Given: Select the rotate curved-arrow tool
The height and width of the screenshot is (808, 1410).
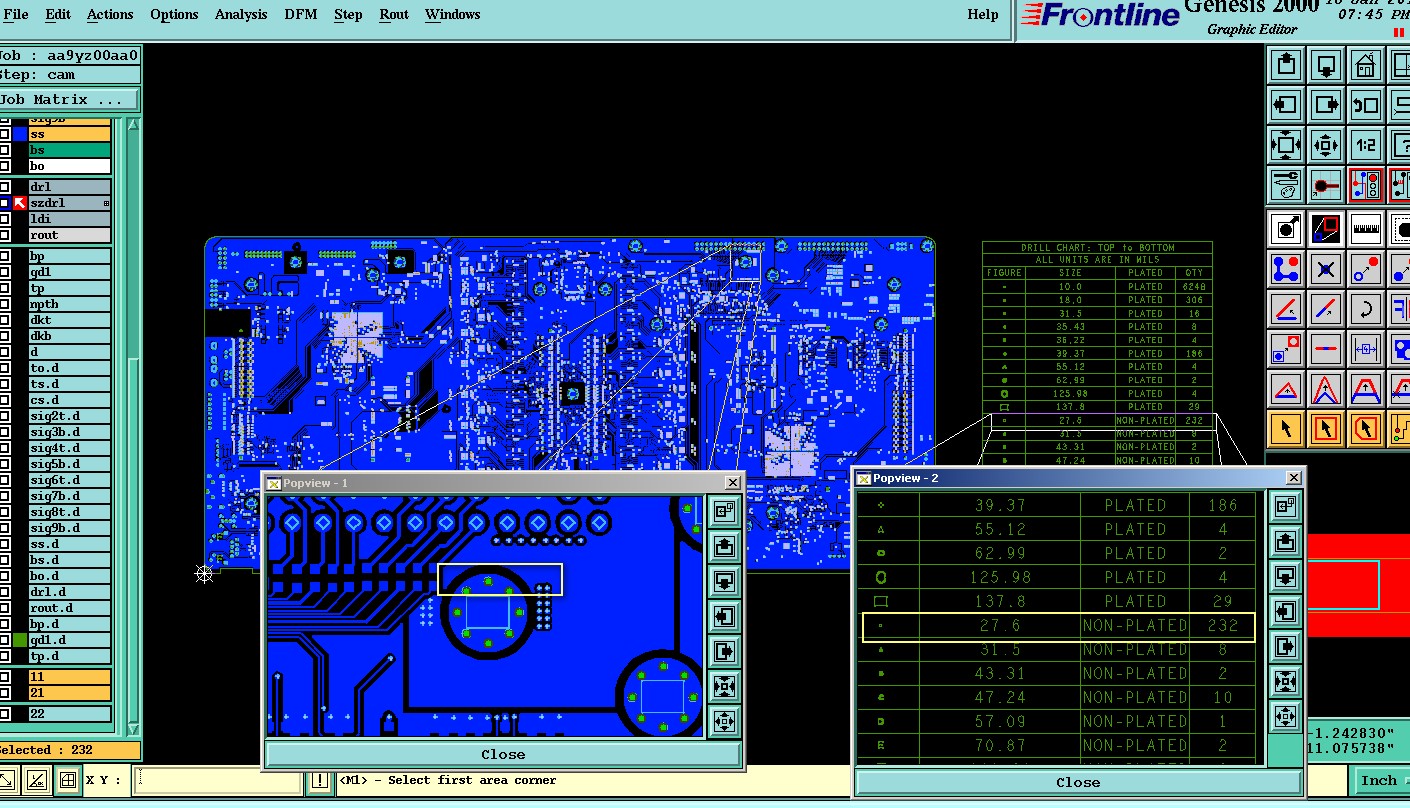Looking at the screenshot, I should 1366,309.
